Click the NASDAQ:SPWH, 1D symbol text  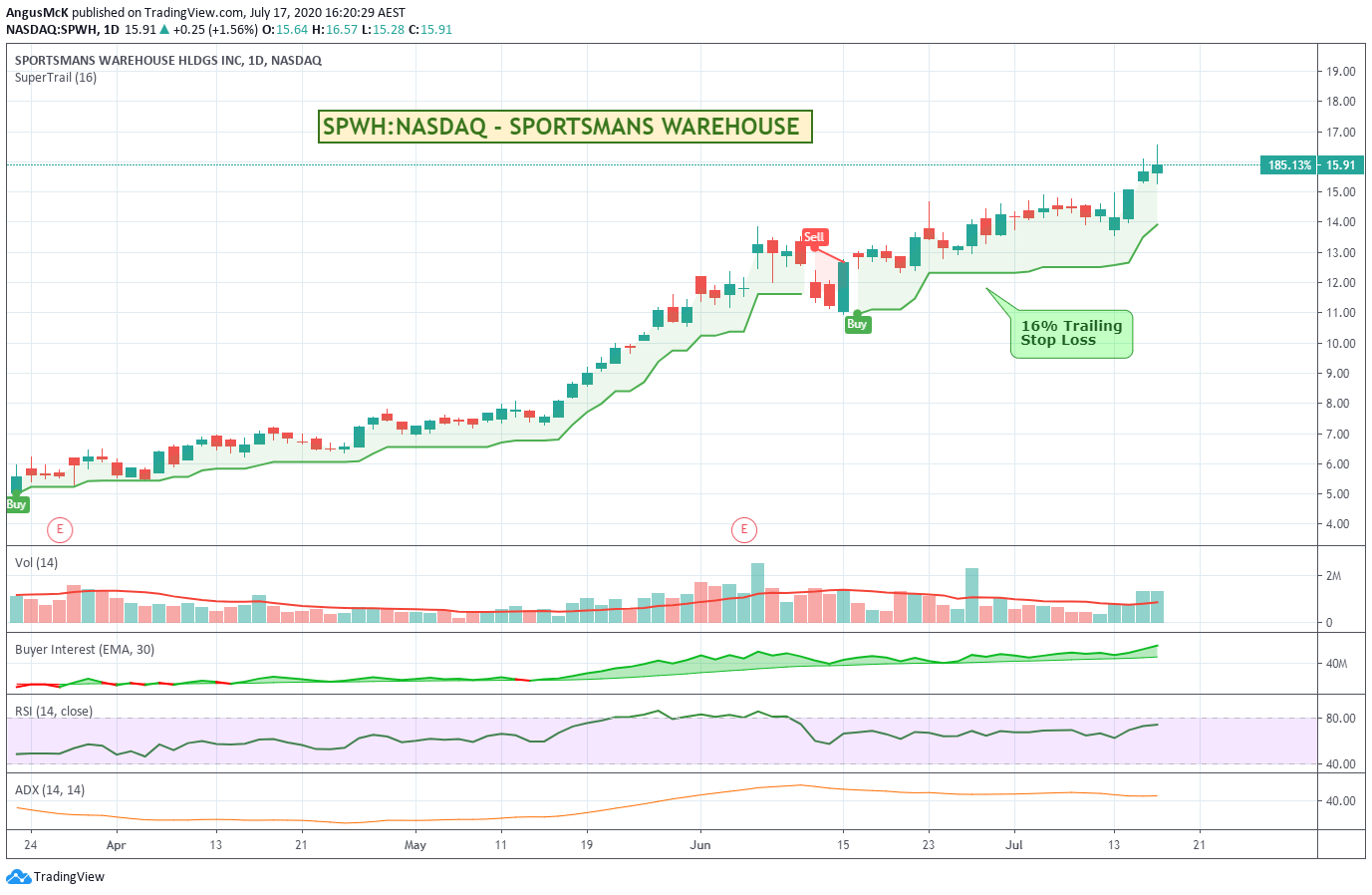pyautogui.click(x=63, y=30)
